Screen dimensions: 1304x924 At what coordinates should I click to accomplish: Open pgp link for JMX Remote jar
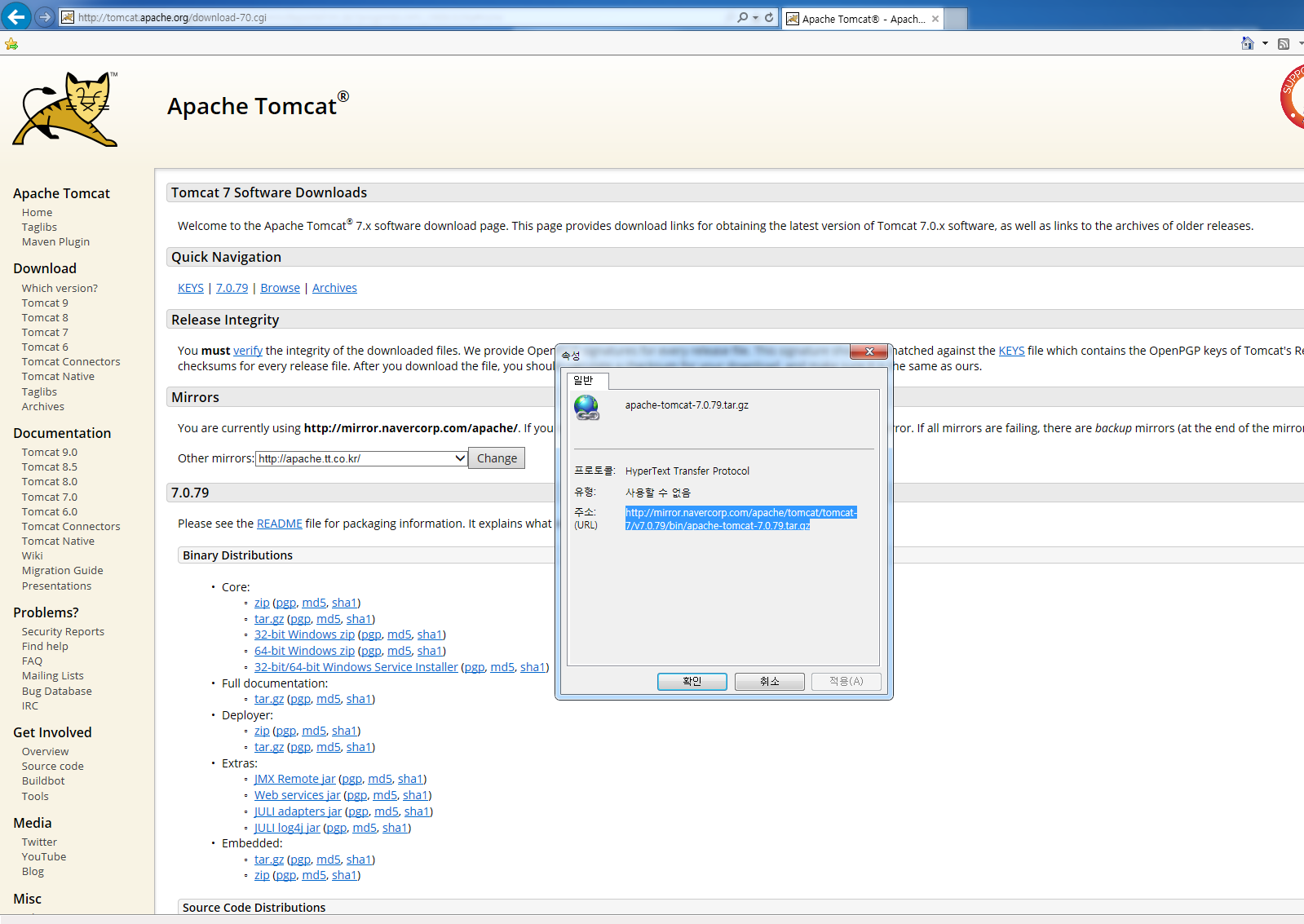tap(351, 779)
